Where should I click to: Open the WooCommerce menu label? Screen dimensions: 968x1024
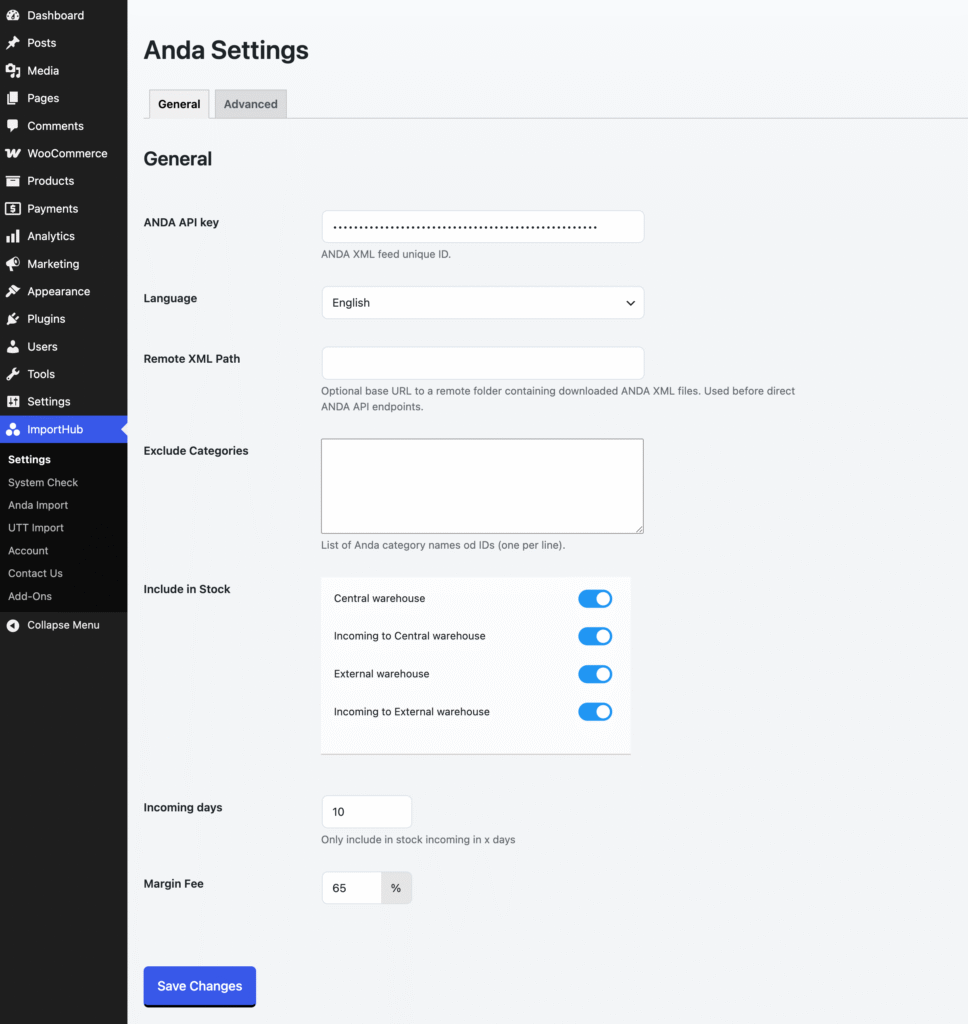click(67, 153)
